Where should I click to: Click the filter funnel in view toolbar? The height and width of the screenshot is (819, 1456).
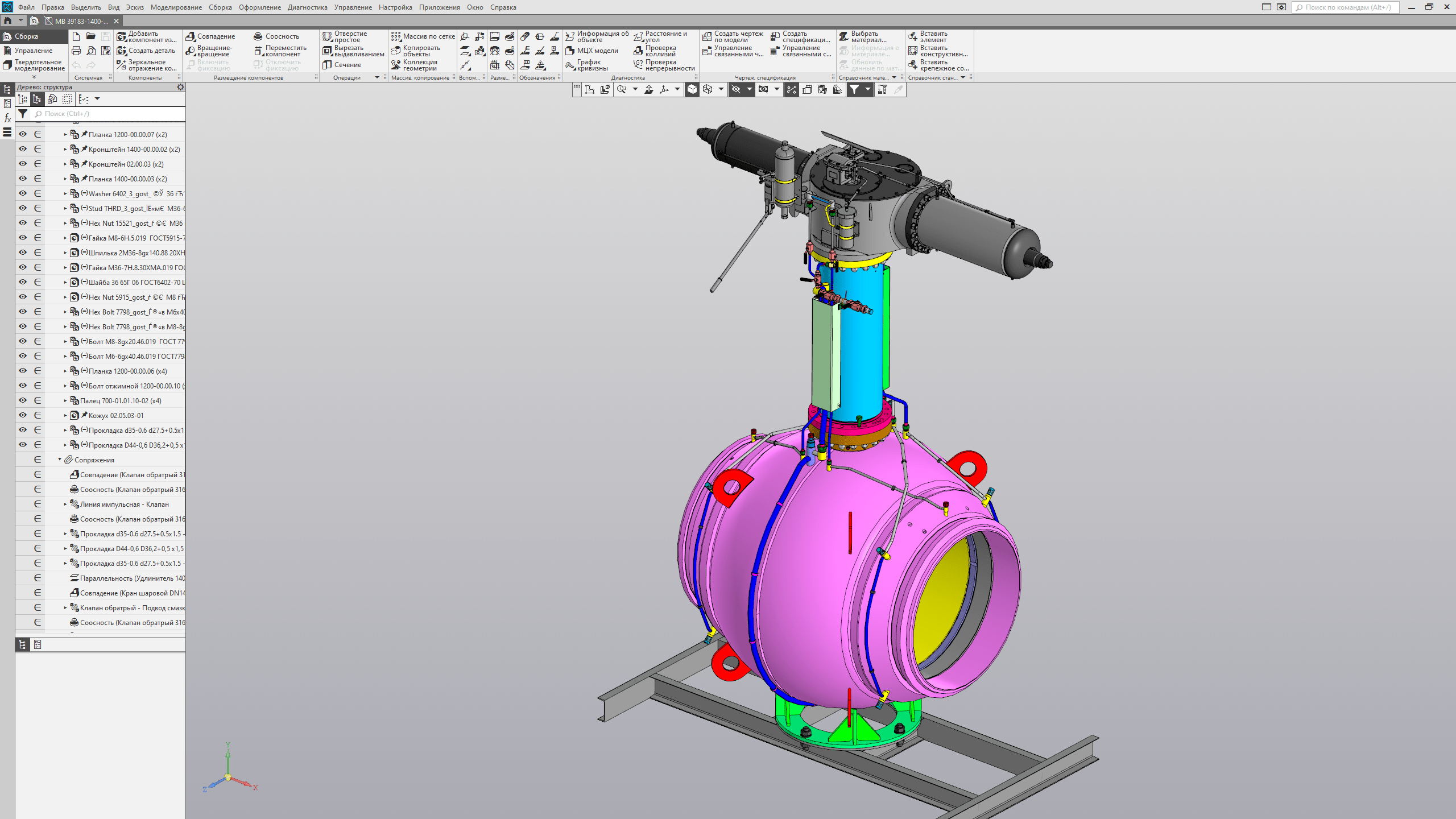point(854,89)
